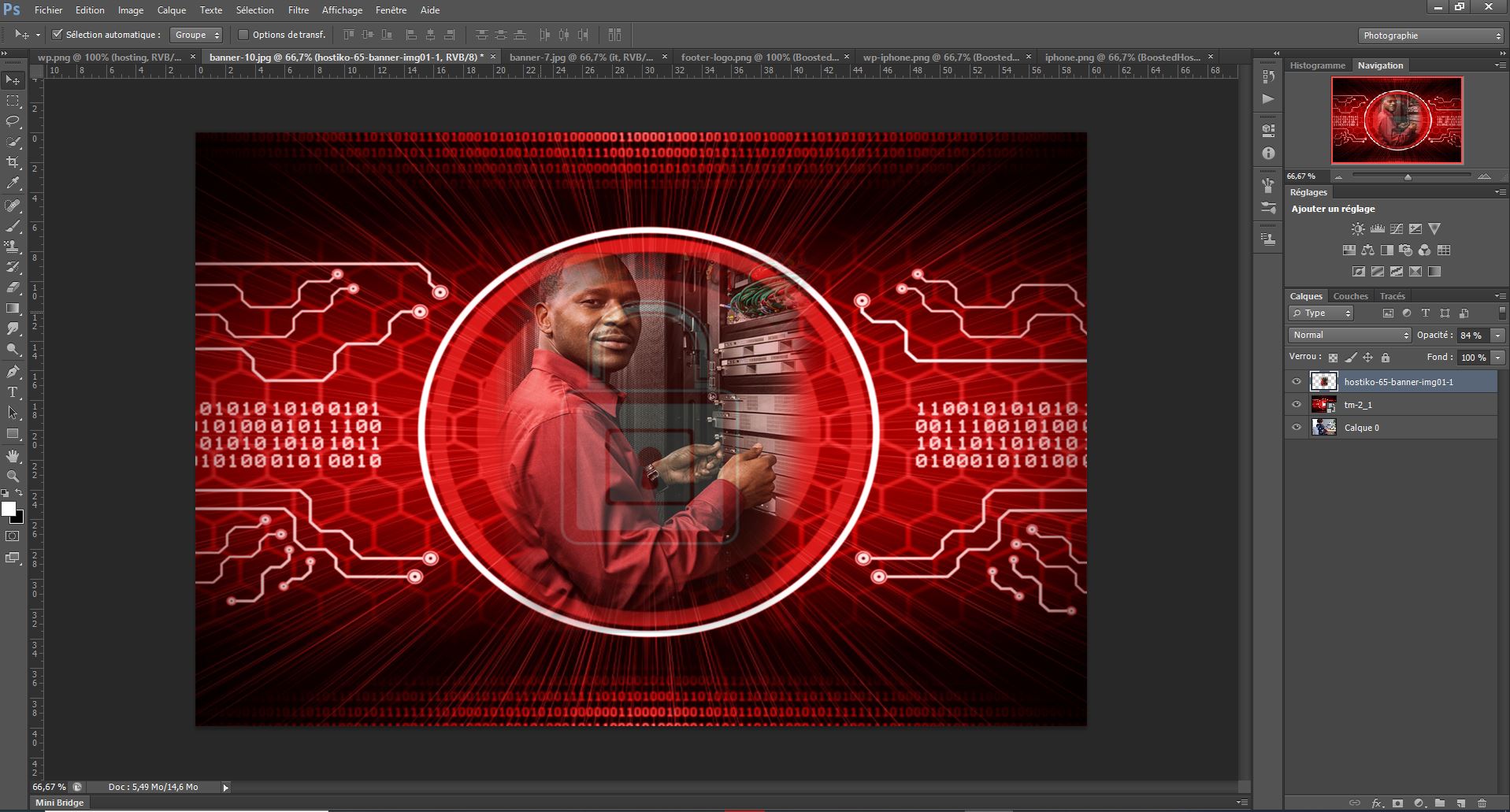Add a Brightness/Contrast adjustment
This screenshot has width=1510, height=812.
(x=1358, y=229)
